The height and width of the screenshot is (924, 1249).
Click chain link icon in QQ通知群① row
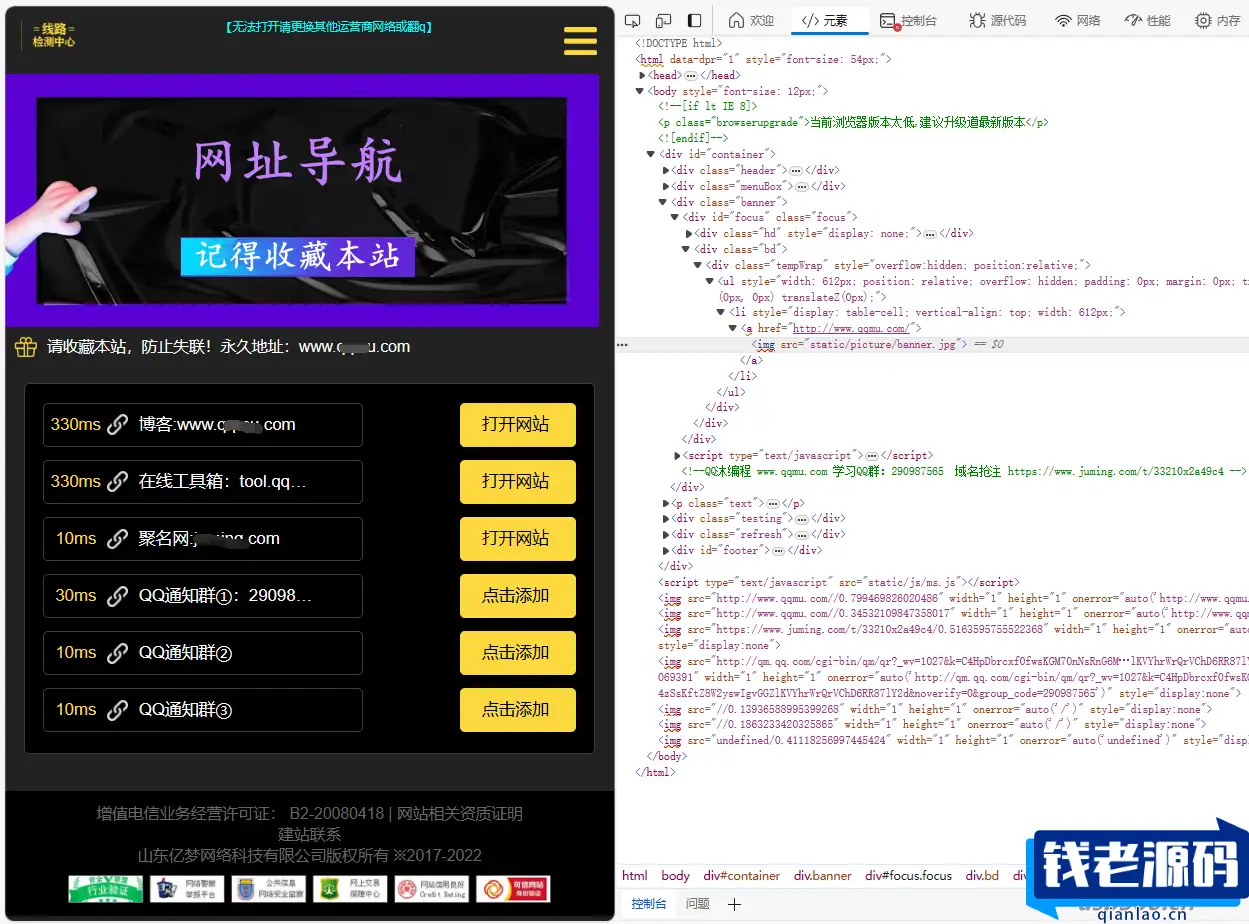(x=118, y=596)
